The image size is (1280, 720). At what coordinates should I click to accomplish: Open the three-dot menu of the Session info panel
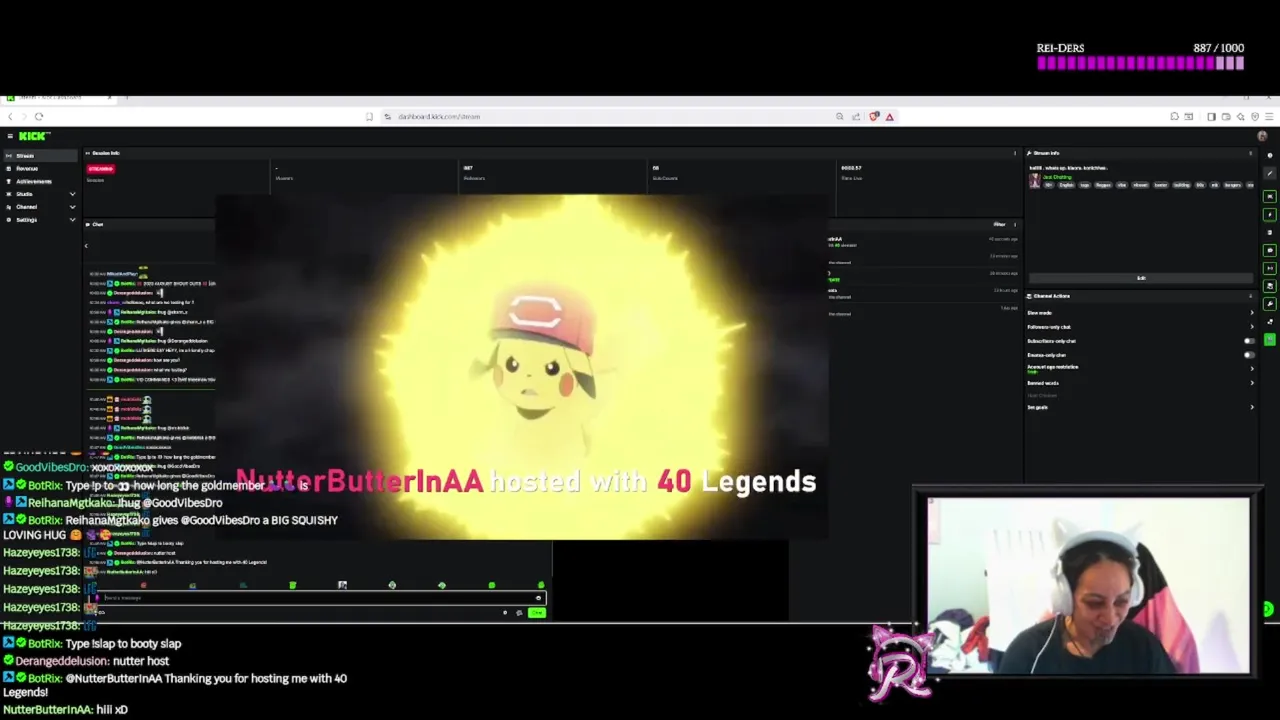pyautogui.click(x=1015, y=153)
